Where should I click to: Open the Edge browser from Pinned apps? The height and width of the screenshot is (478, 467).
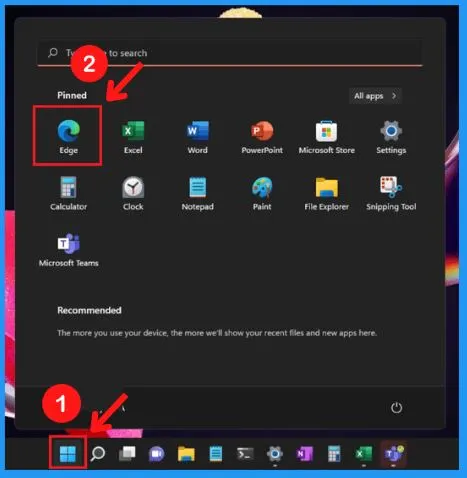click(x=68, y=136)
